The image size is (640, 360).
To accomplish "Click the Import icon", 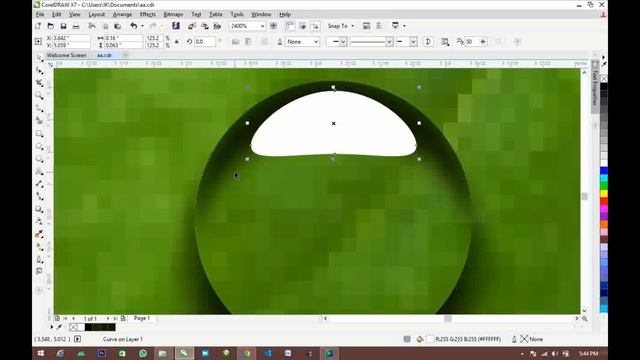I will pos(192,26).
